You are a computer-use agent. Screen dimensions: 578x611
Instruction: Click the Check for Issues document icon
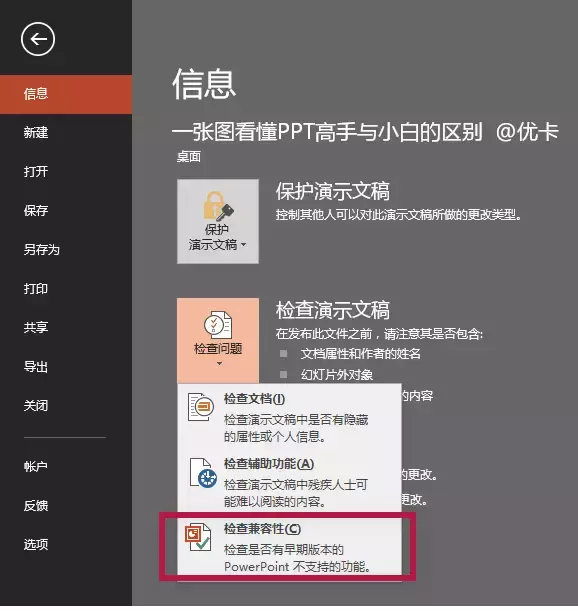click(218, 325)
